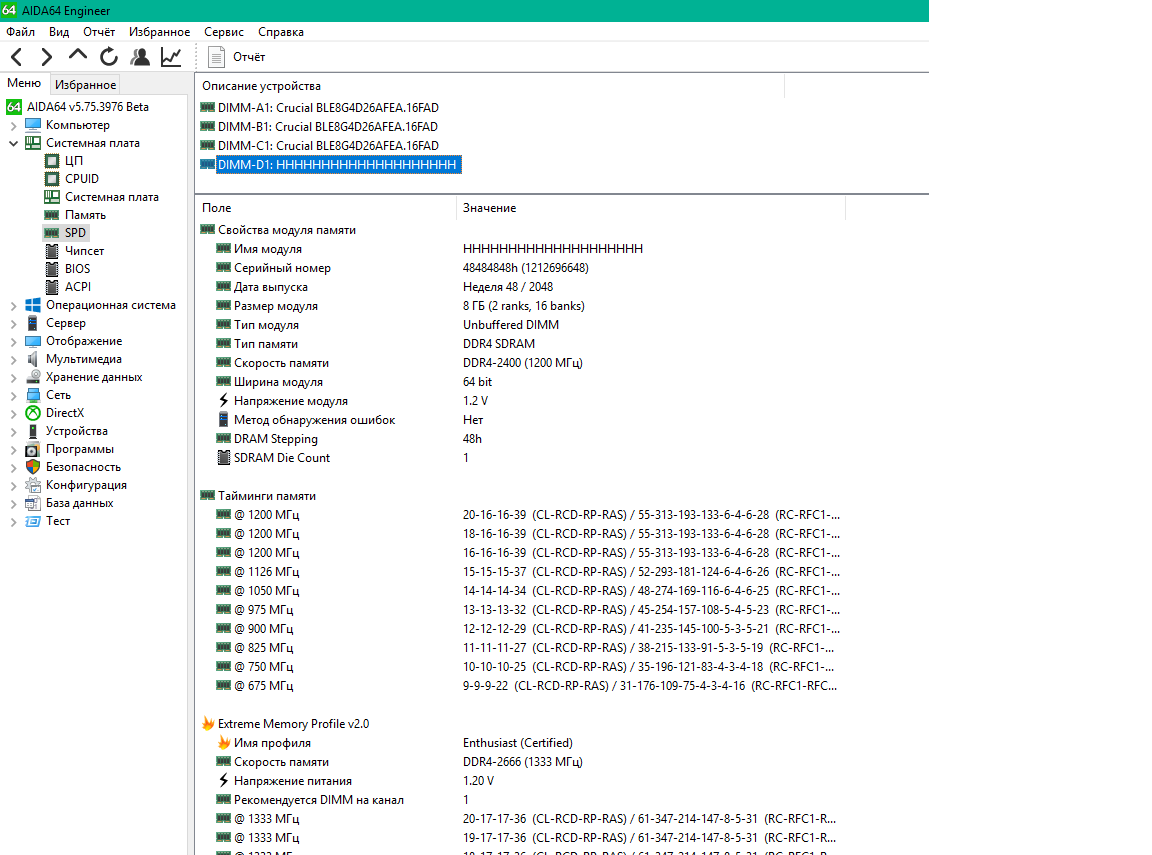Select the Устройства tree item

click(76, 431)
